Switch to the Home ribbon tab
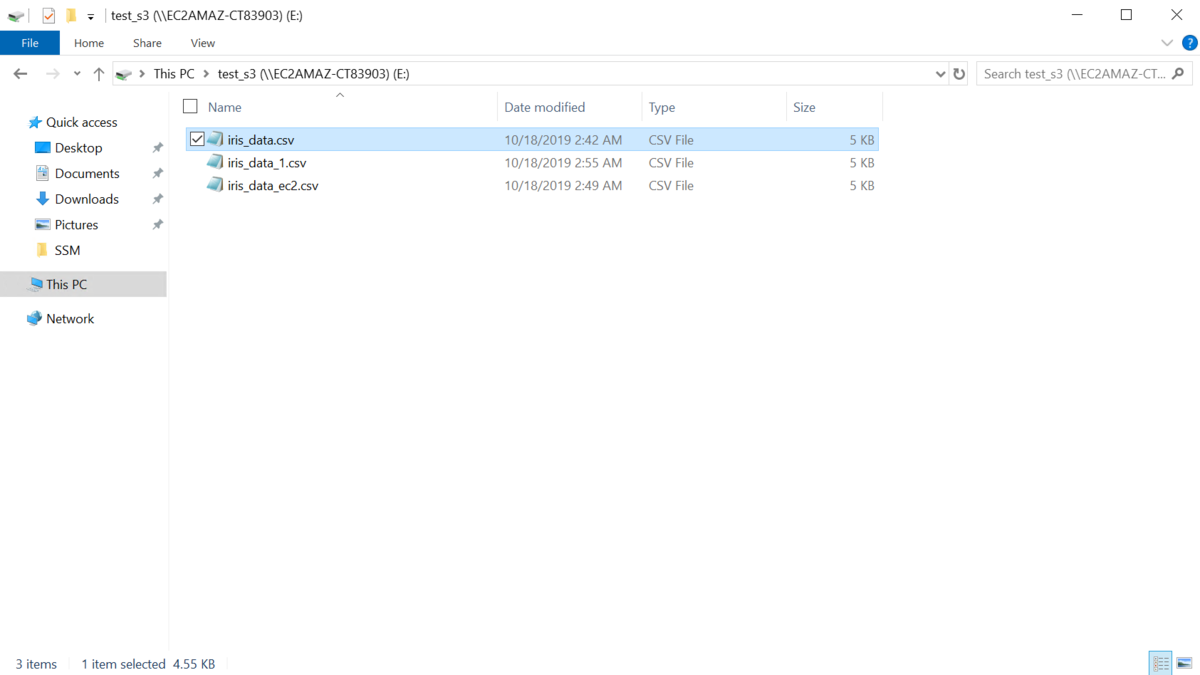 coord(89,43)
